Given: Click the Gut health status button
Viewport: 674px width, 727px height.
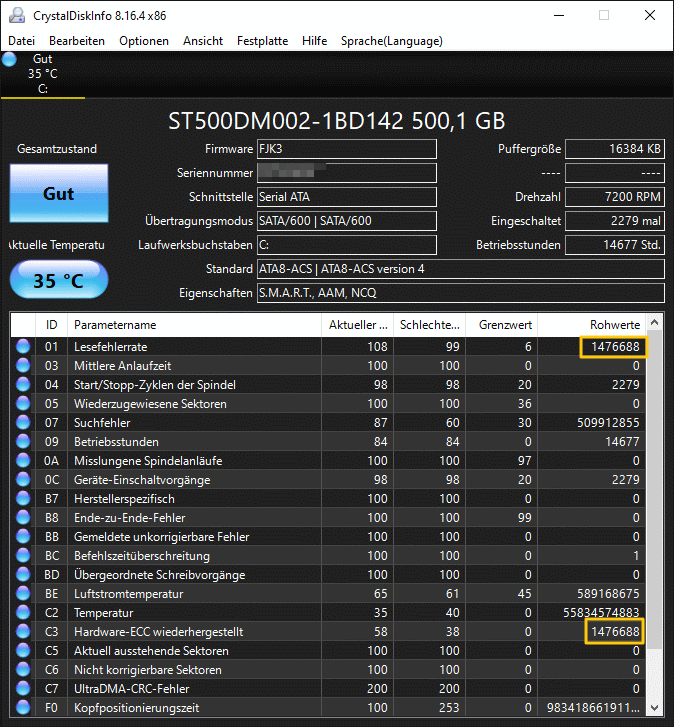Looking at the screenshot, I should coord(59,193).
